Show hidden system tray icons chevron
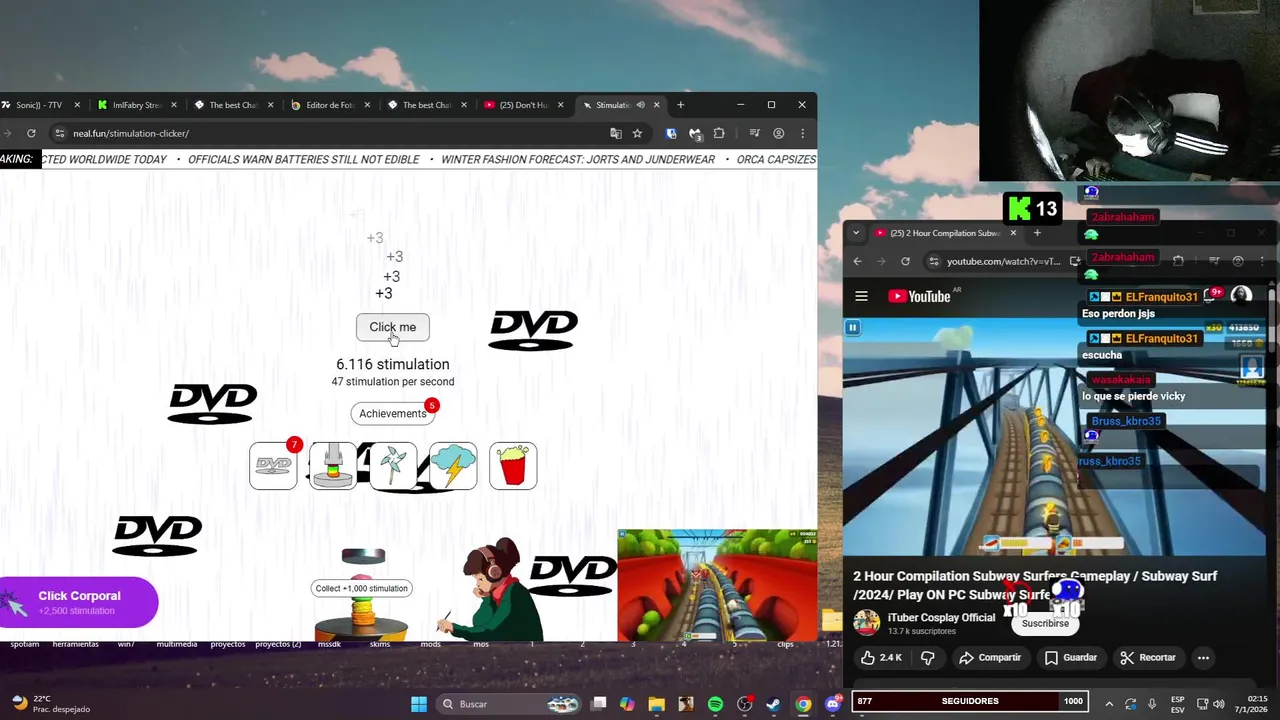Viewport: 1280px width, 720px height. 1108,704
